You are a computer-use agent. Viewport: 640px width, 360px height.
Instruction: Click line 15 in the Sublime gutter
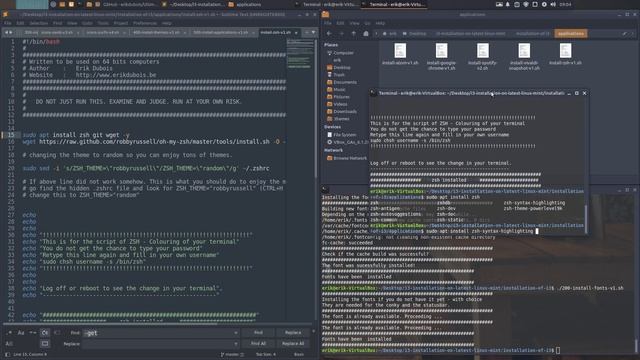click(x=11, y=135)
